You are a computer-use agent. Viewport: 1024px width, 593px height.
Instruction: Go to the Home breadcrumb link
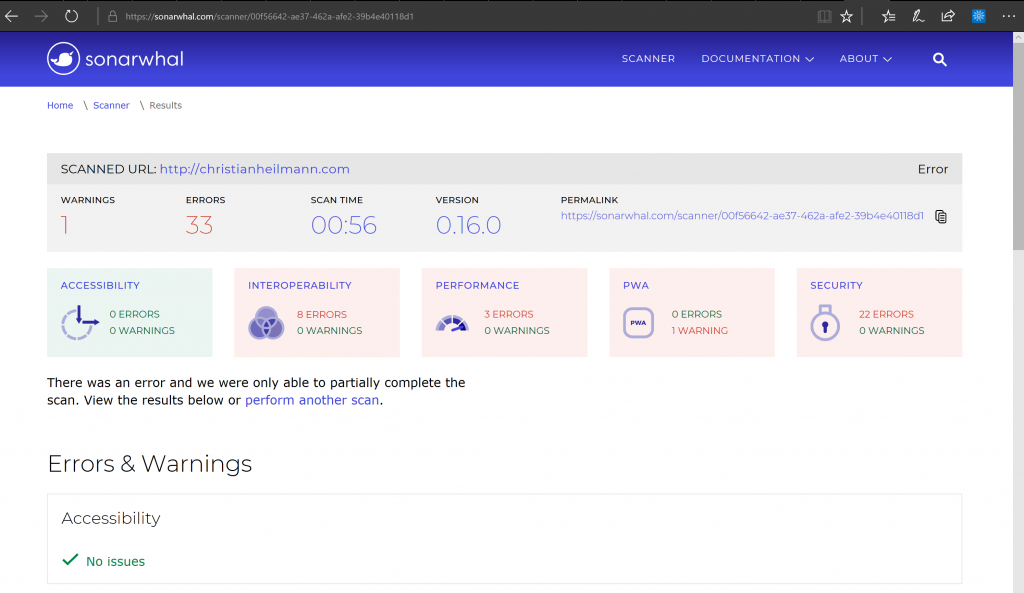[60, 105]
